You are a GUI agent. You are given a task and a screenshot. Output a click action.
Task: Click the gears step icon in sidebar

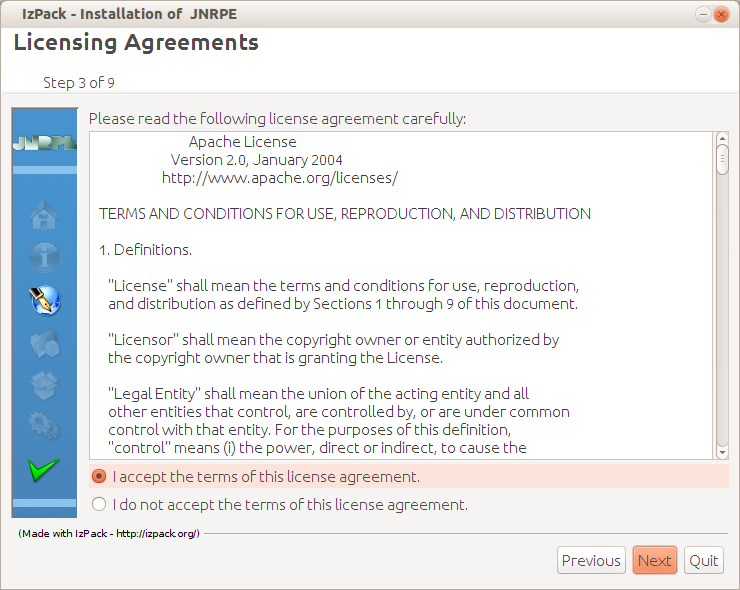[44, 427]
